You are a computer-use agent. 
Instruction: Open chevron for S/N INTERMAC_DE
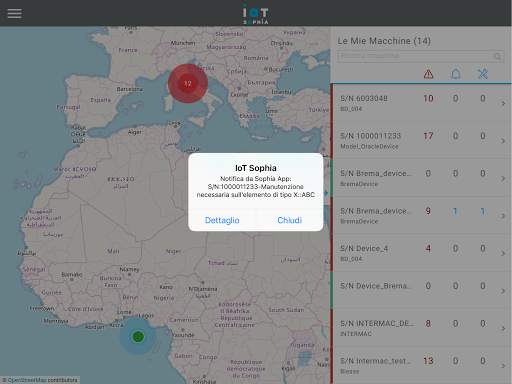pos(503,329)
